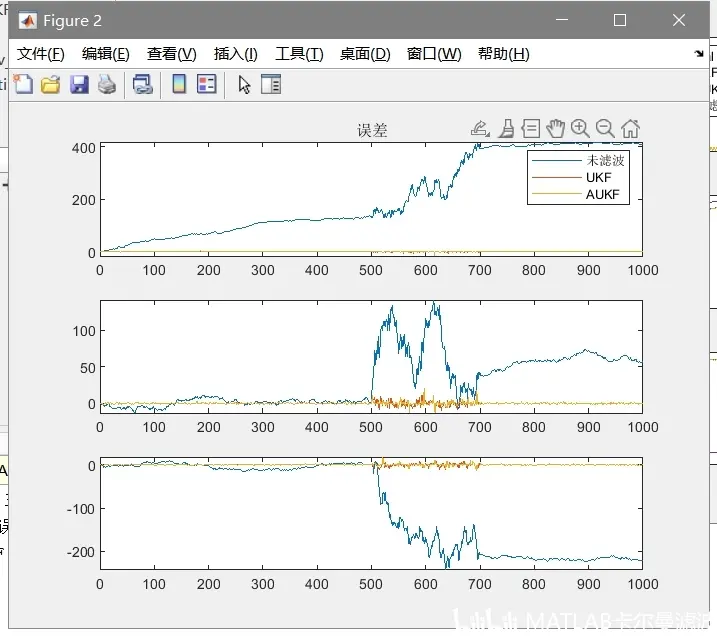Open file using folder icon
The image size is (717, 636).
[x=51, y=85]
